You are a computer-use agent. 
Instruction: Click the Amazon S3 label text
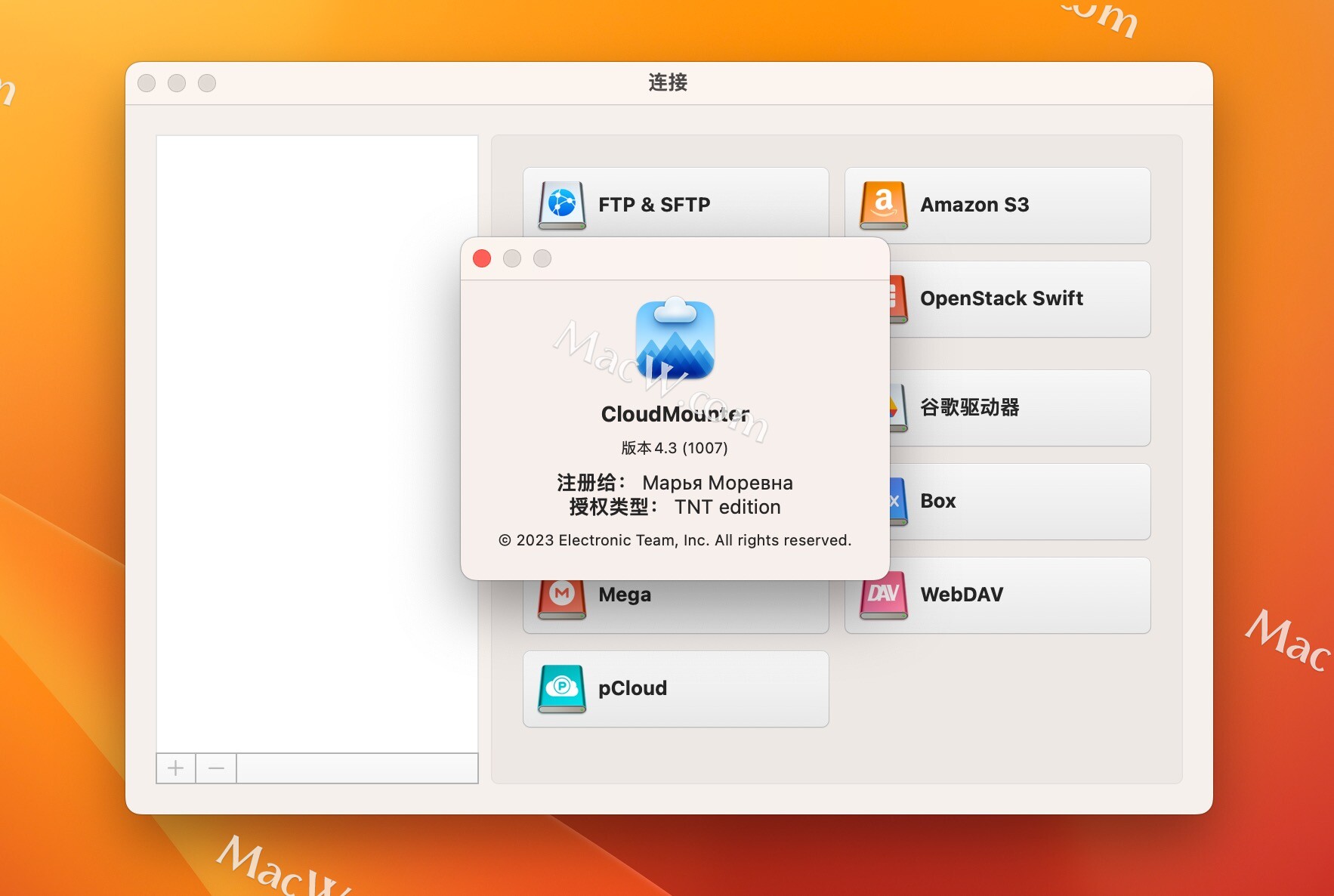click(974, 205)
